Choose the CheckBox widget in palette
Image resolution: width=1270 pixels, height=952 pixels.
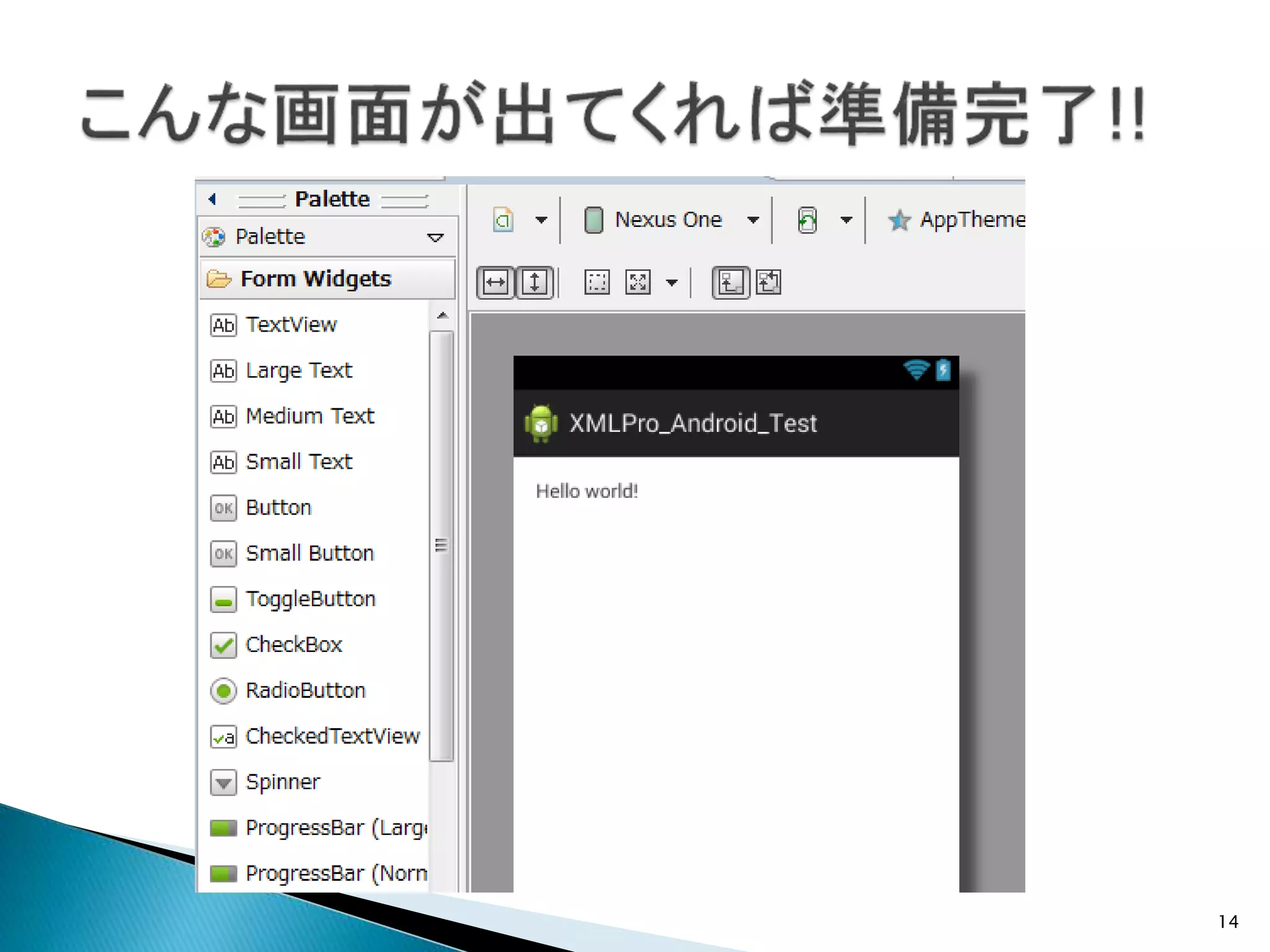293,645
